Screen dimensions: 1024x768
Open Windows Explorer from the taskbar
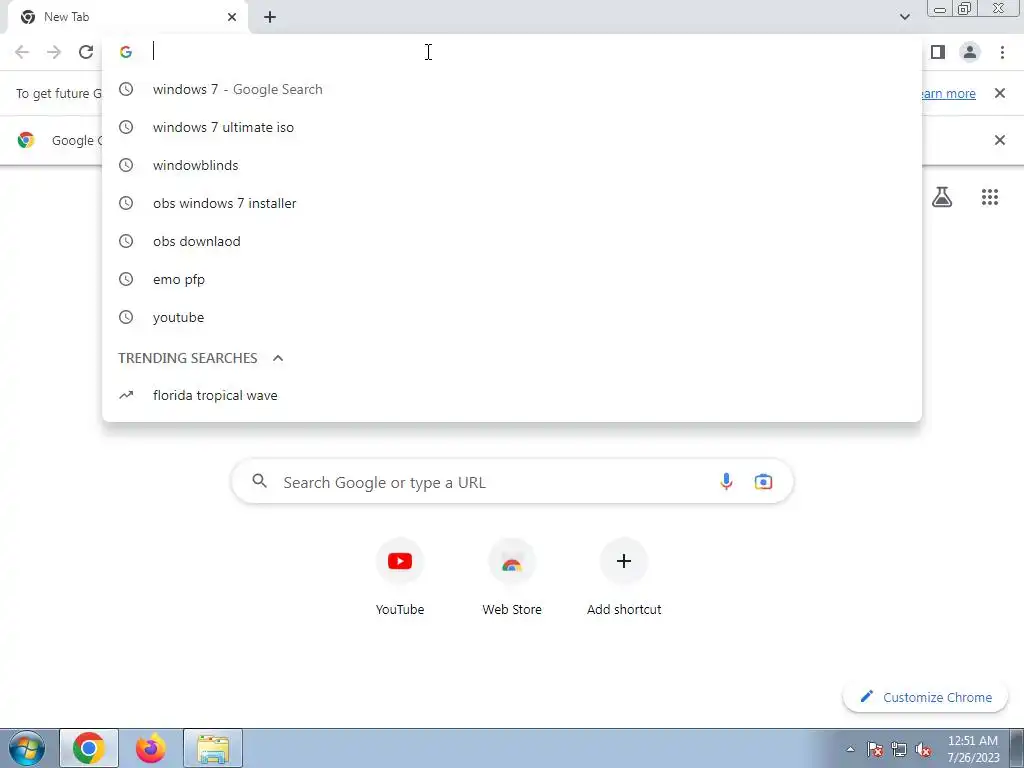click(x=213, y=748)
